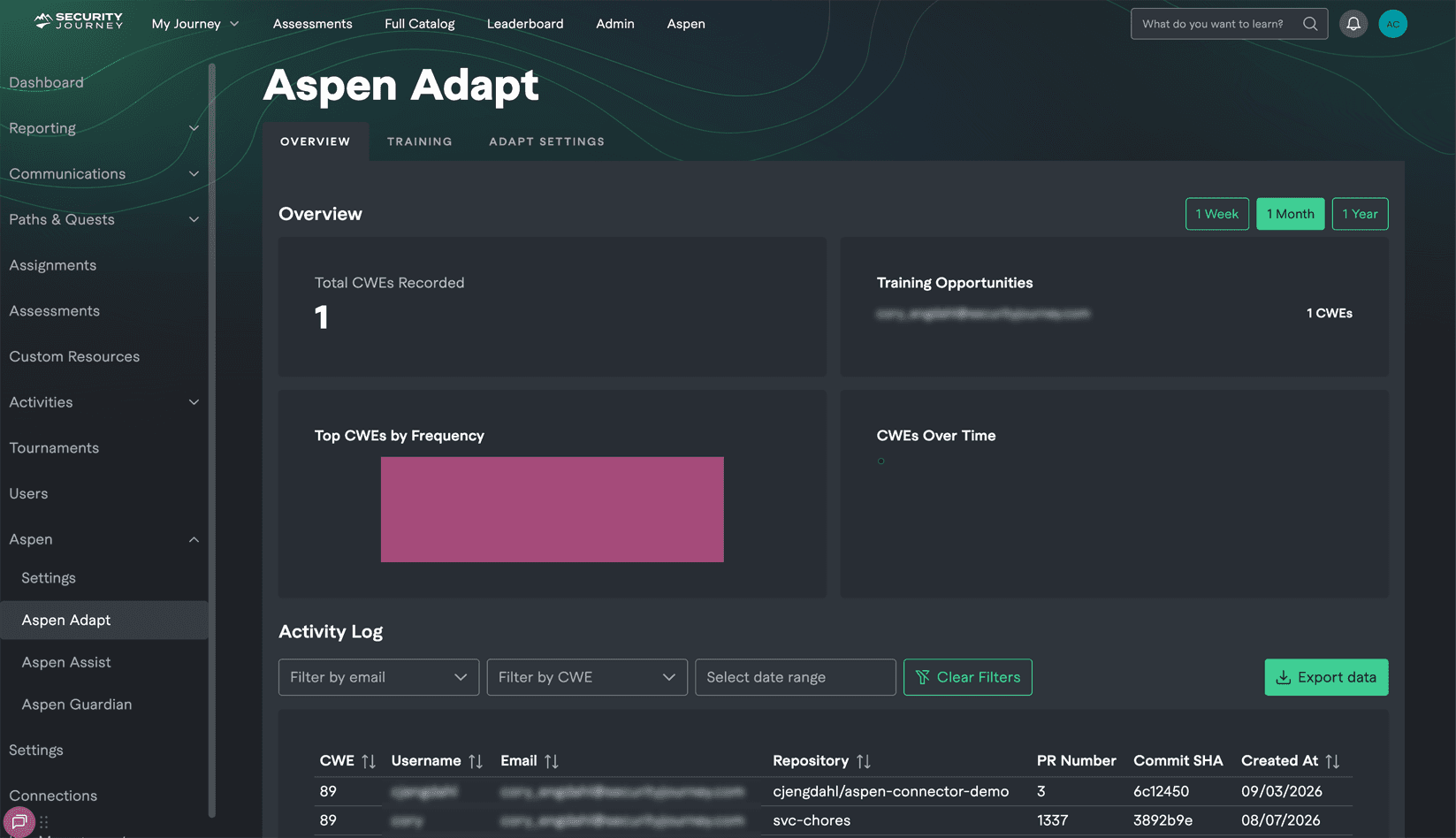Click the sidebar vertical scrollbar
Screen dimensions: 1456x838
point(212,440)
